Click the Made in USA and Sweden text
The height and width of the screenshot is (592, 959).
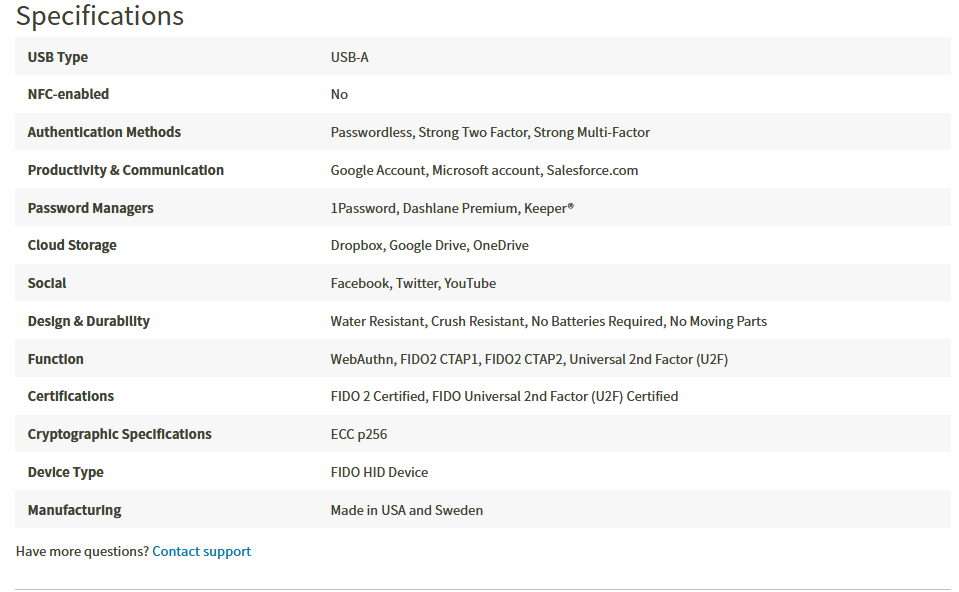[x=407, y=510]
